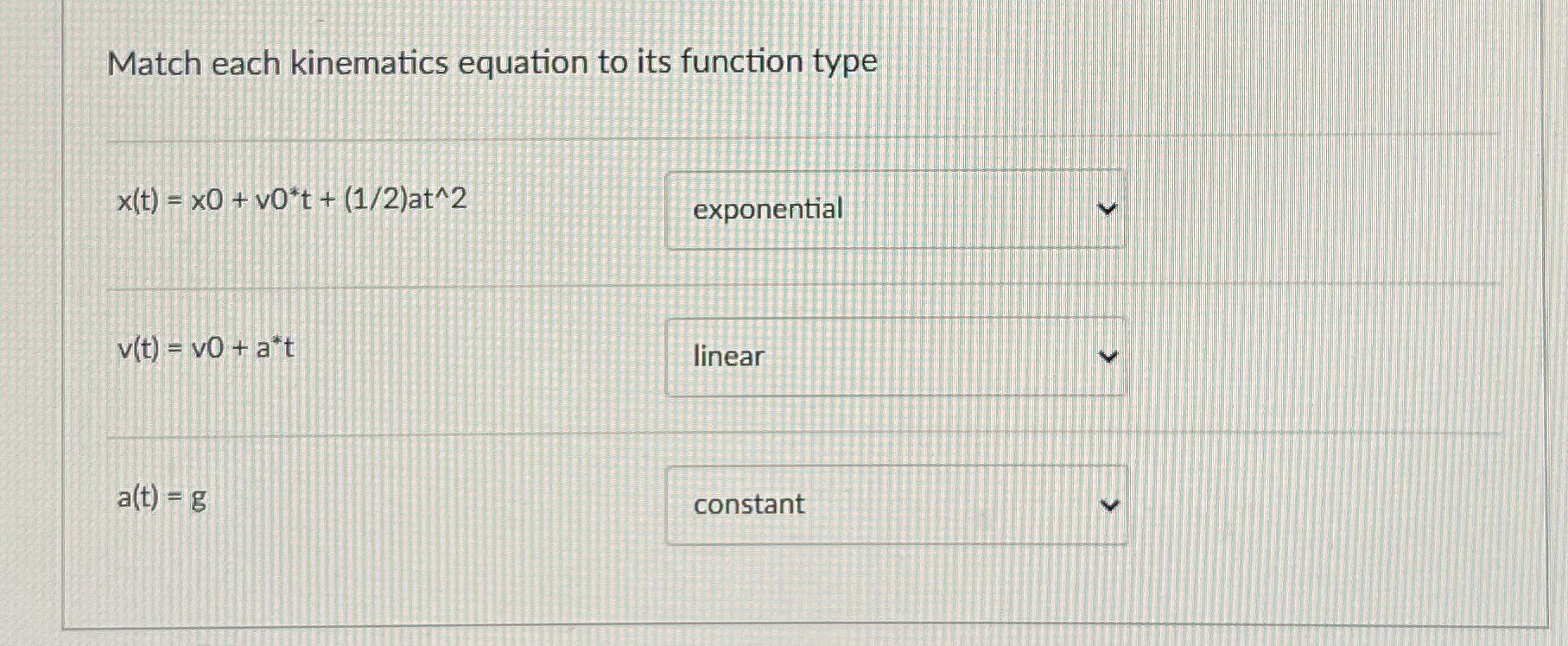Expand the answer selector for v(t) equation
This screenshot has height=646, width=1568.
click(894, 356)
